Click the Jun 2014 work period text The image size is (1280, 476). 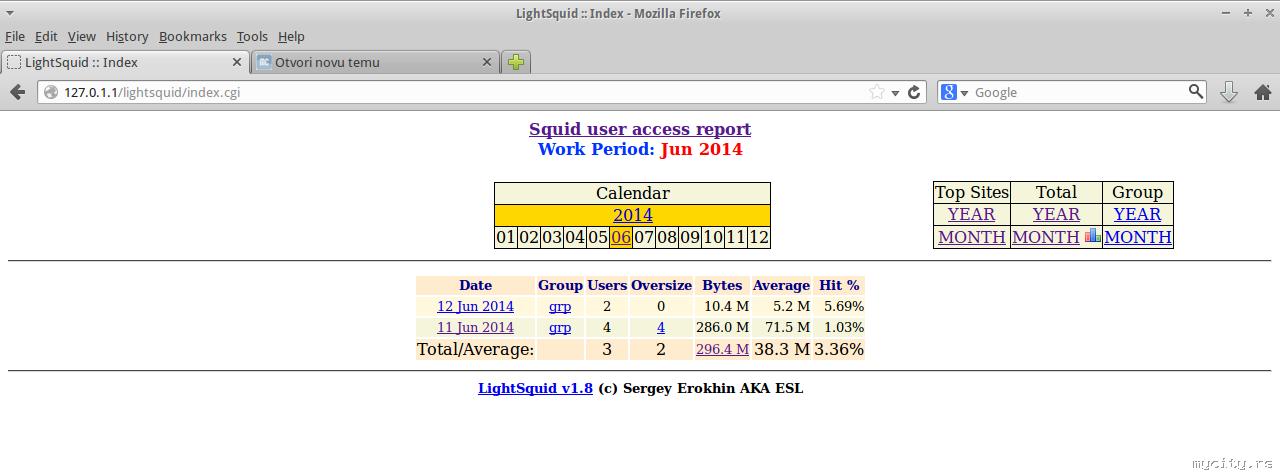[x=701, y=149]
